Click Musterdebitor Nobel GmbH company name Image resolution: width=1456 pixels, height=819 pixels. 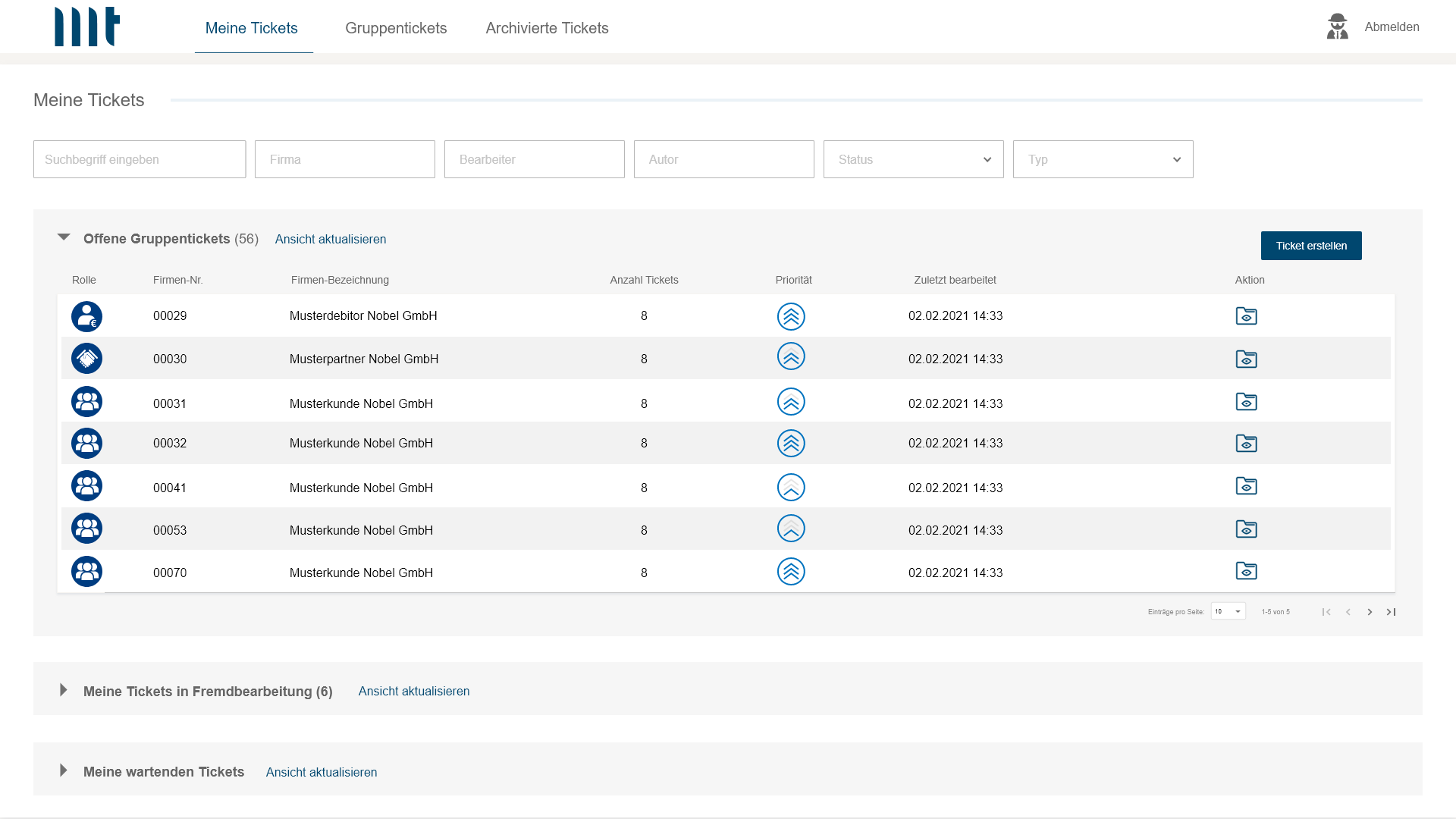[363, 315]
